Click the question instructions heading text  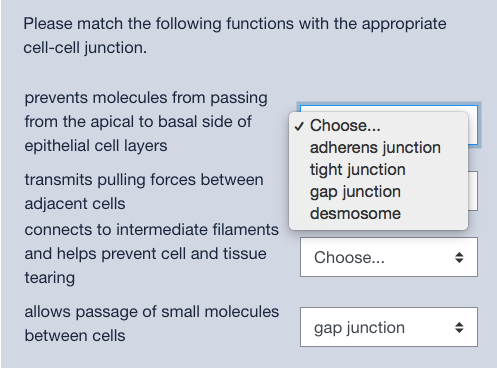[235, 36]
